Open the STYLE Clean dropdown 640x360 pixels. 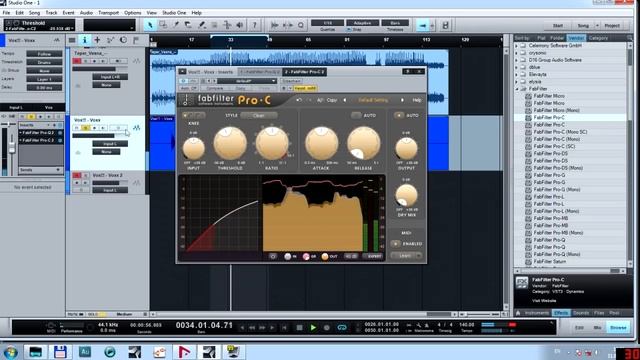[x=259, y=116]
